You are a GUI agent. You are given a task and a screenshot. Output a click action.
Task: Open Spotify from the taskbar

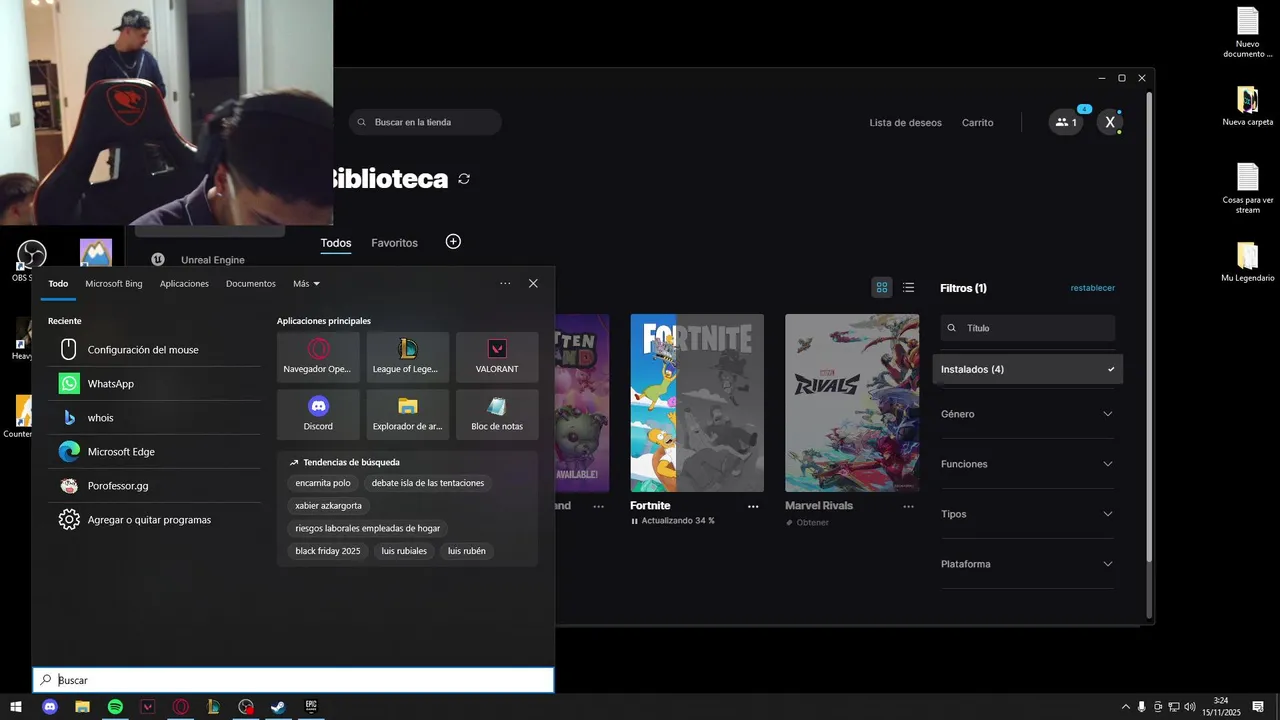115,707
